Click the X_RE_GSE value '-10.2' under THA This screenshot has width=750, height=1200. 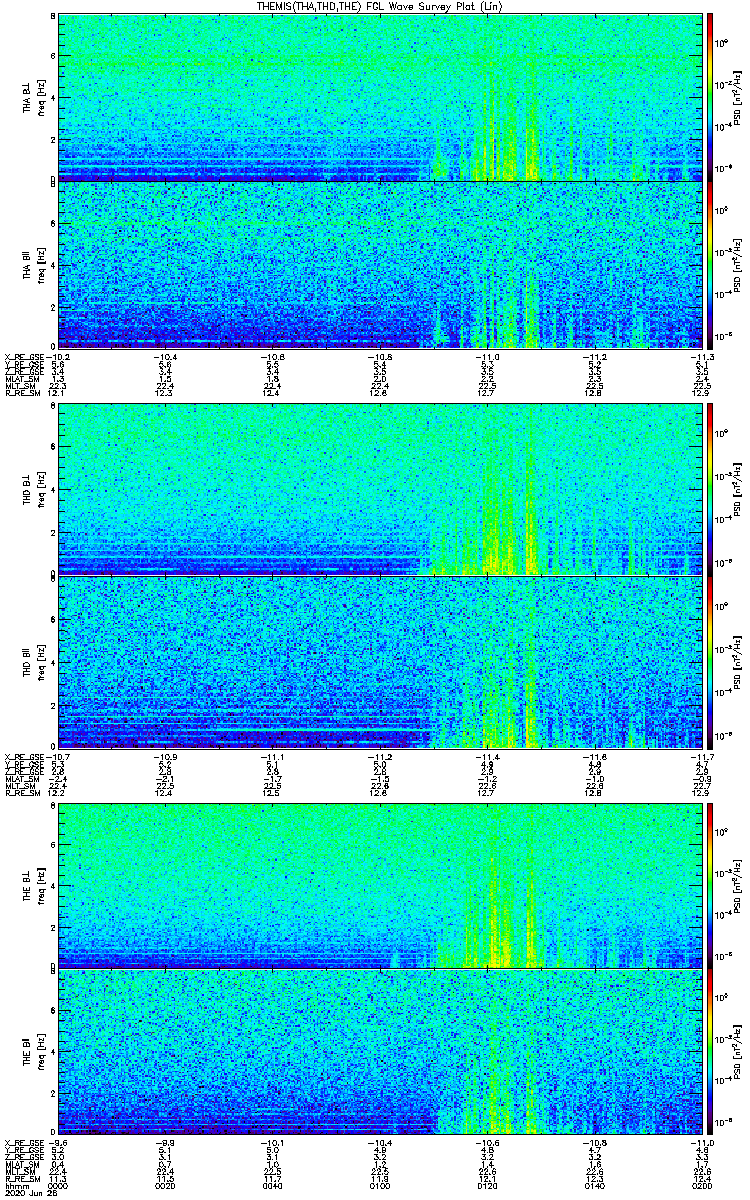click(56, 357)
